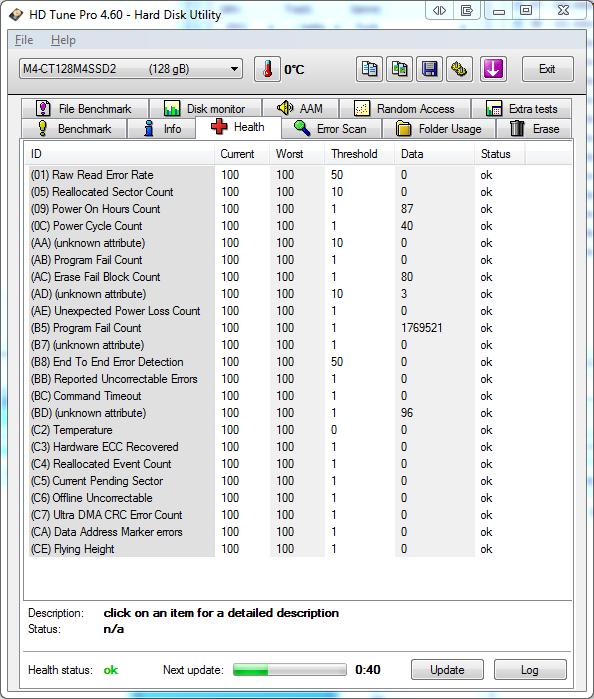Switch to the Disk monitor tab
594x699 pixels.
(205, 108)
